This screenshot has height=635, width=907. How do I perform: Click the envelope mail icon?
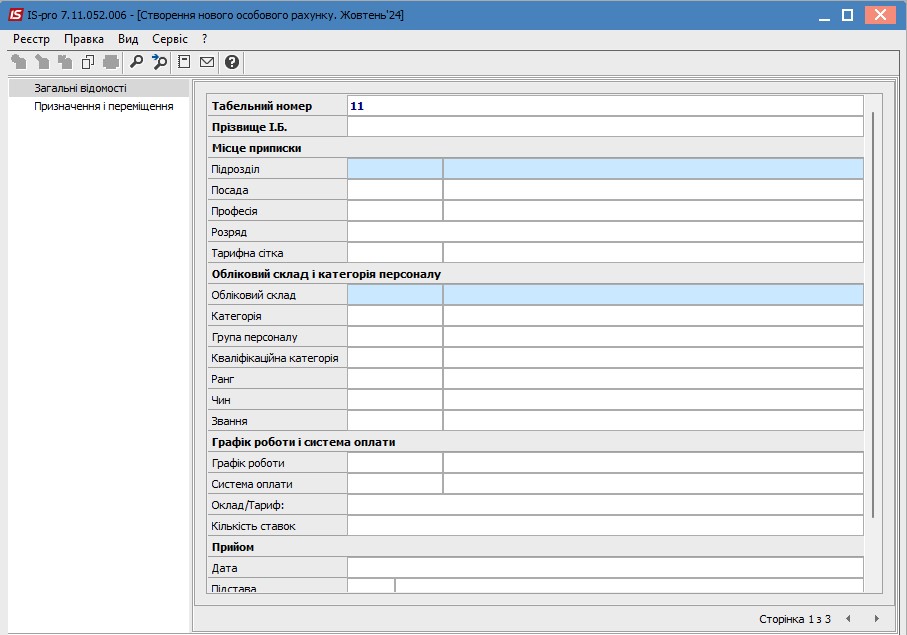(x=207, y=62)
